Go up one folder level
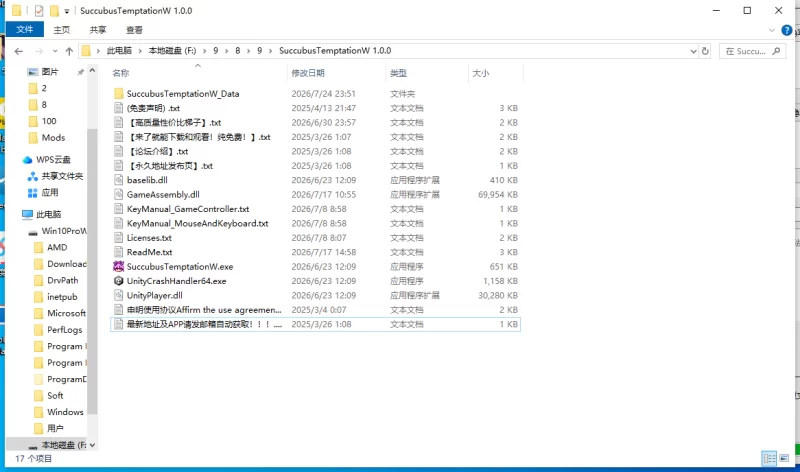Viewport: 800px width, 472px height. click(x=69, y=51)
